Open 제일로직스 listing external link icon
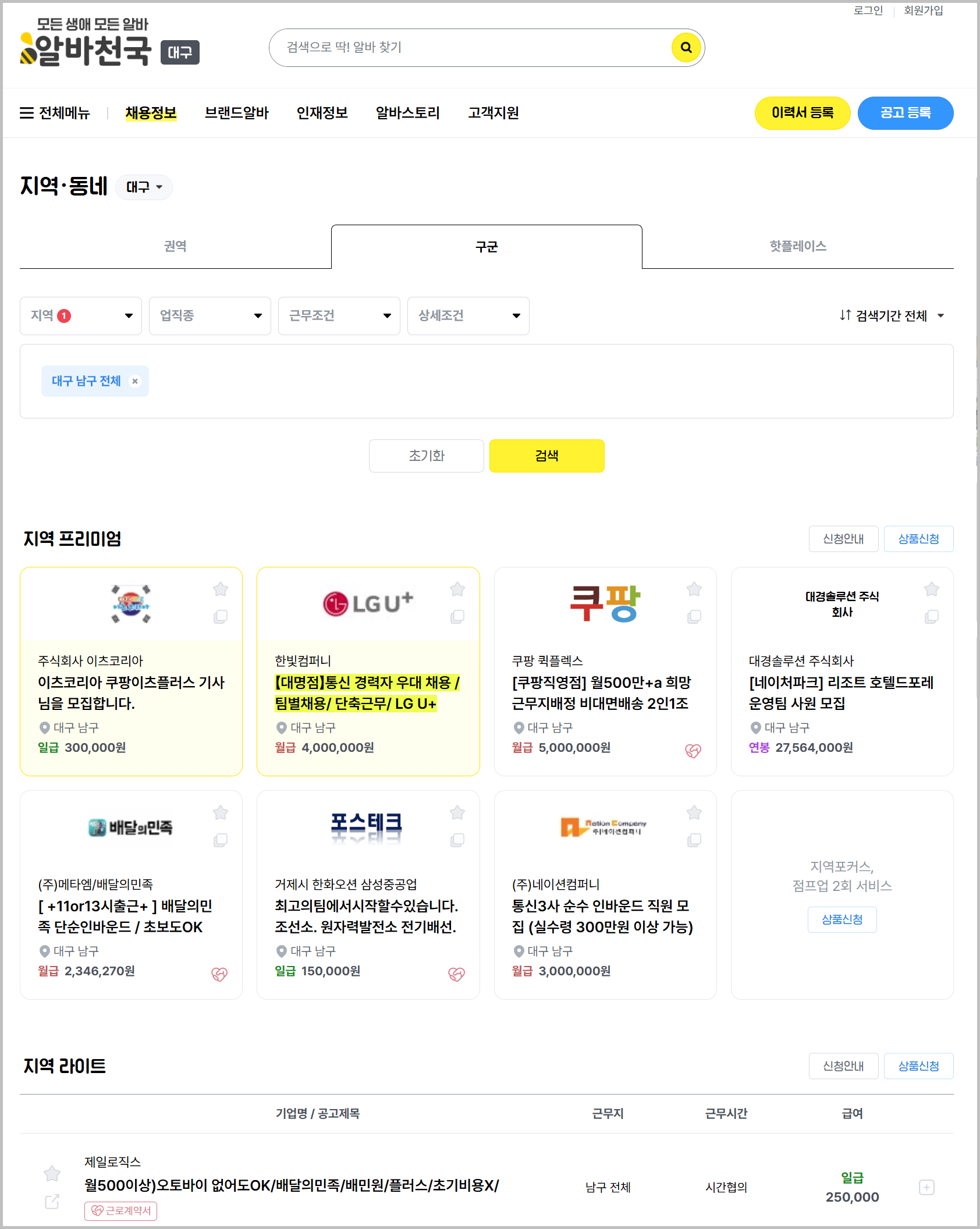980x1229 pixels. tap(52, 1202)
